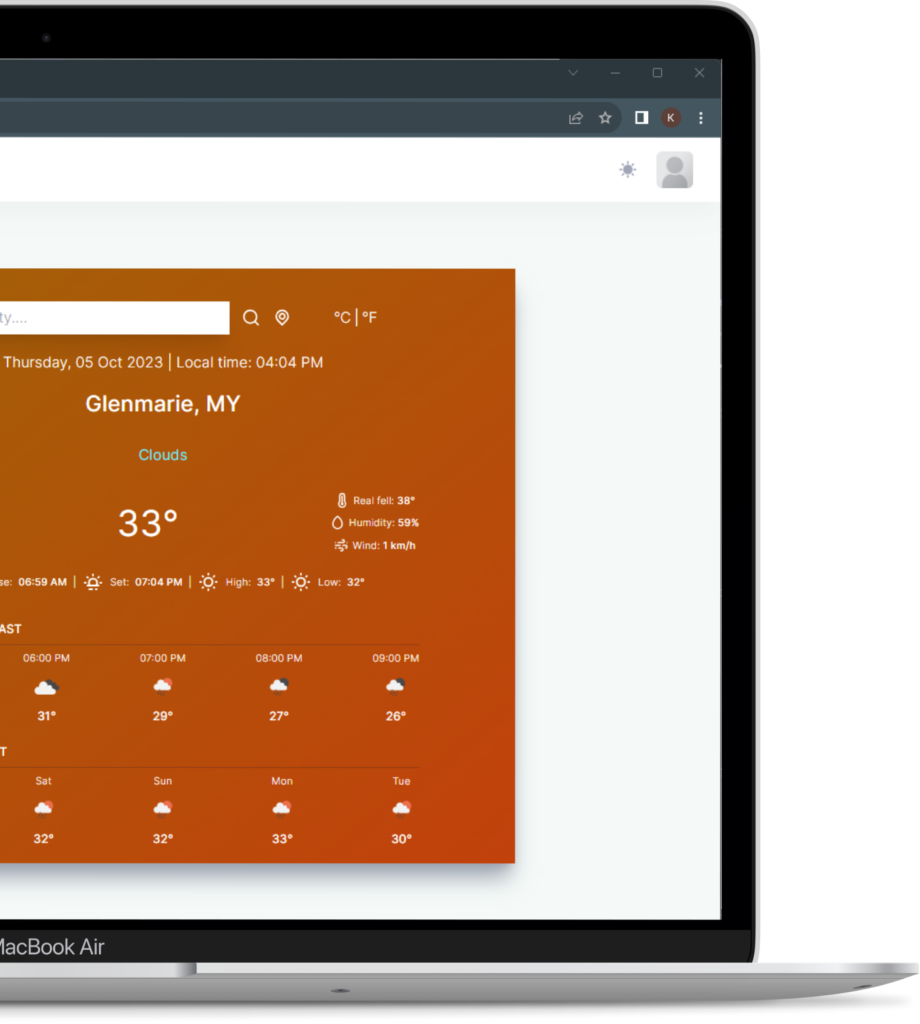This screenshot has width=920, height=1024.
Task: Click the sun icon beside Low
Action: [x=300, y=582]
